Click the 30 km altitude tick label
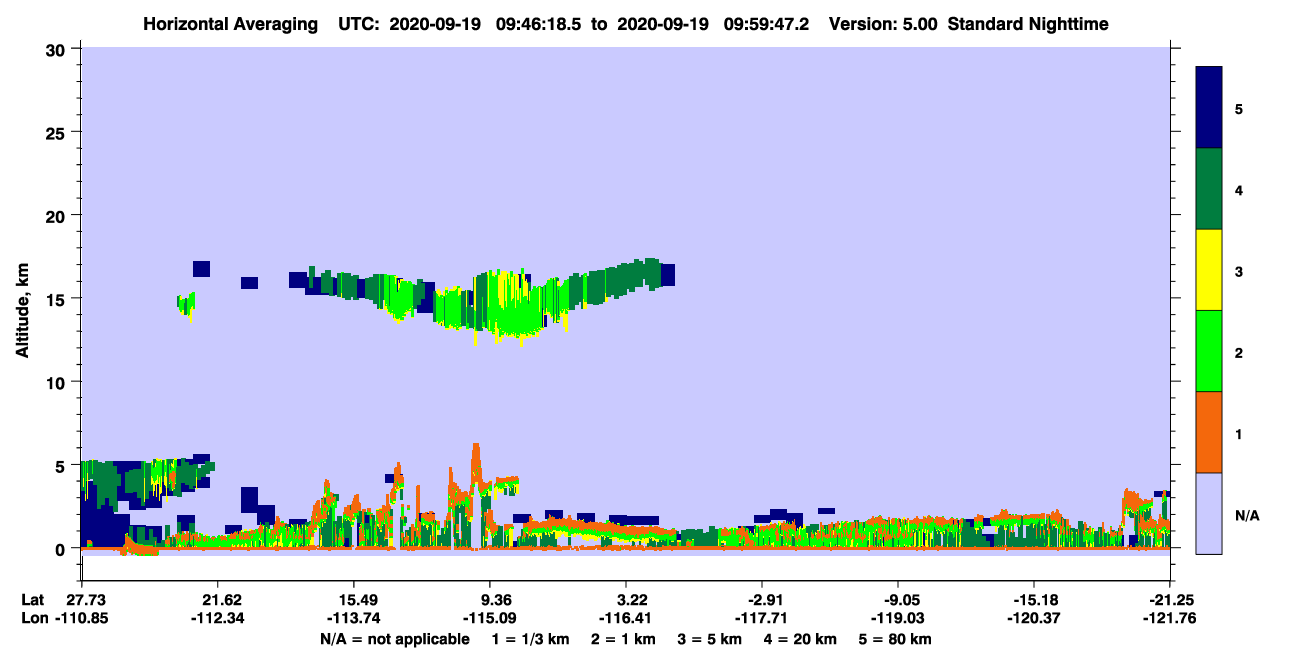 [x=57, y=49]
